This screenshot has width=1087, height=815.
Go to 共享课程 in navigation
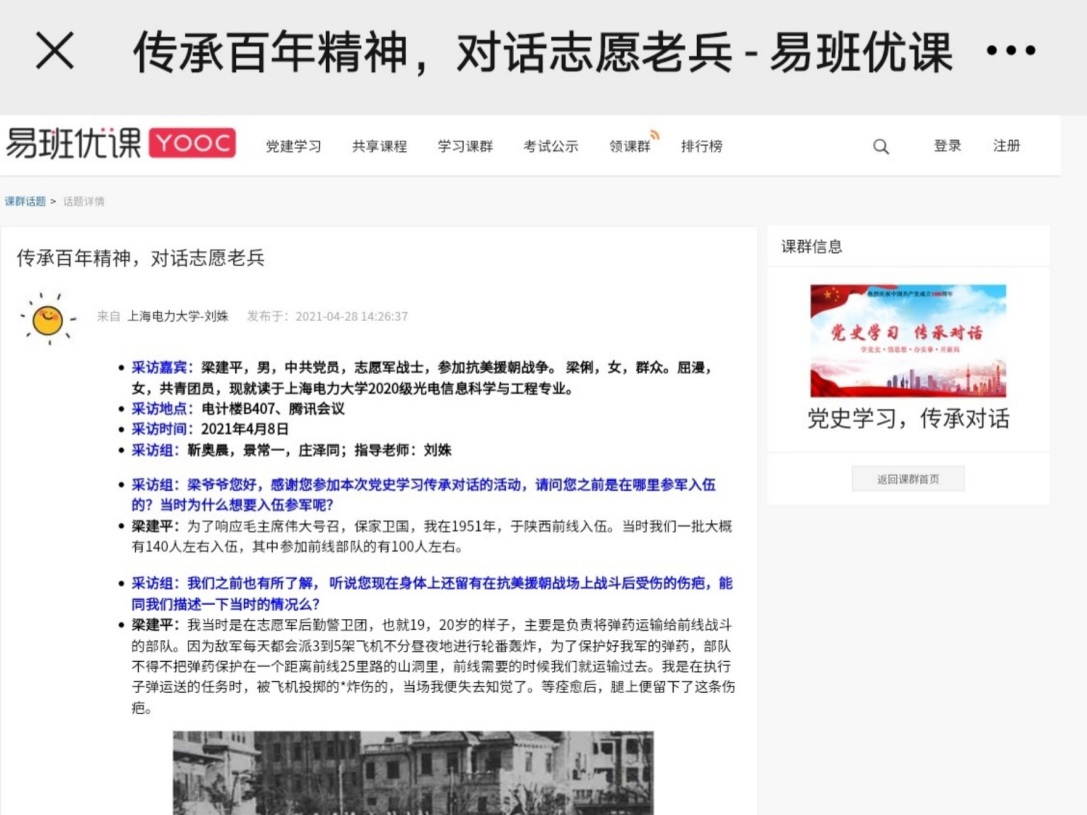click(x=379, y=147)
